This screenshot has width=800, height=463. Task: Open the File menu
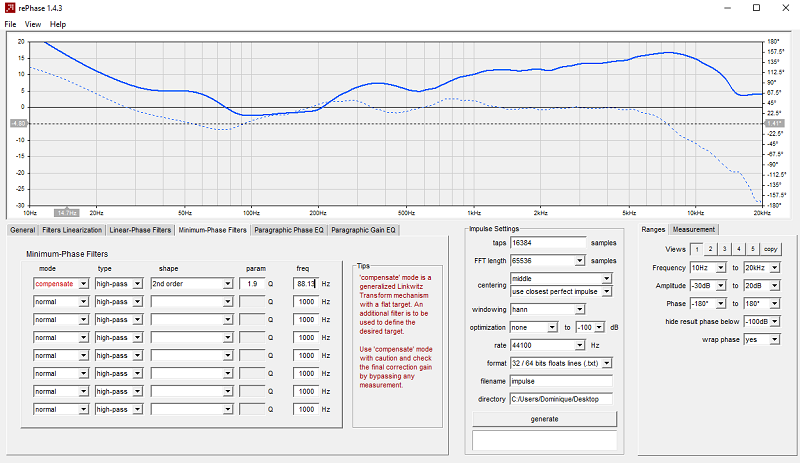10,24
